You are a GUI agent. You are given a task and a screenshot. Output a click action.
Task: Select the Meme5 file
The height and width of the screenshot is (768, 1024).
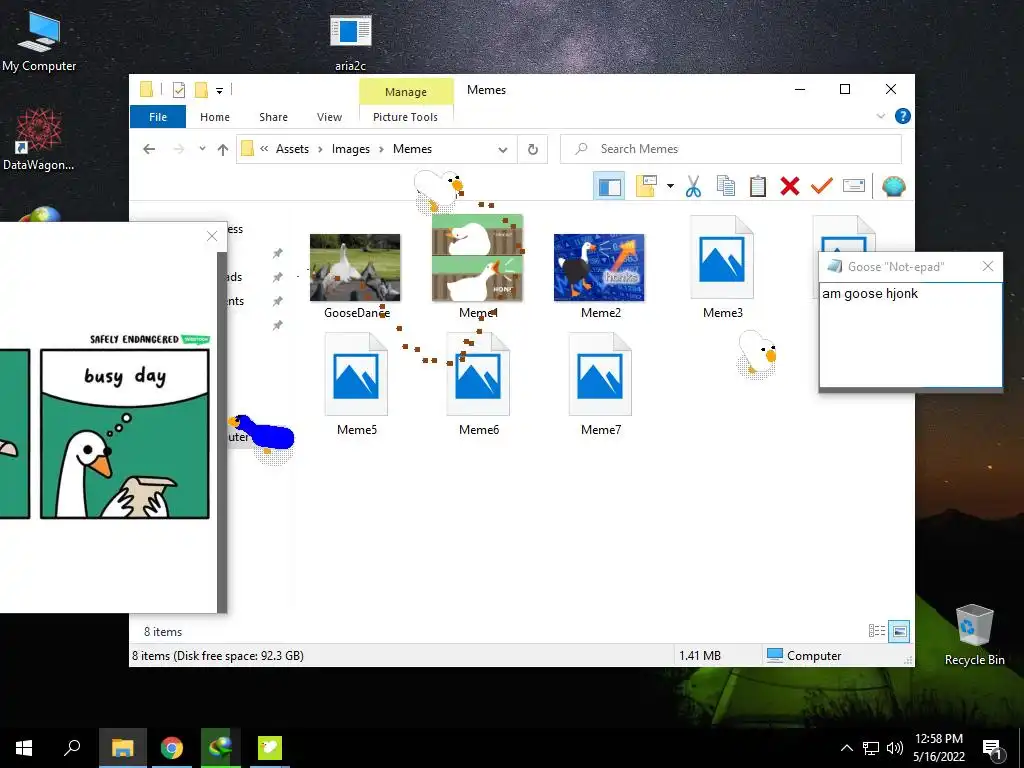[356, 383]
